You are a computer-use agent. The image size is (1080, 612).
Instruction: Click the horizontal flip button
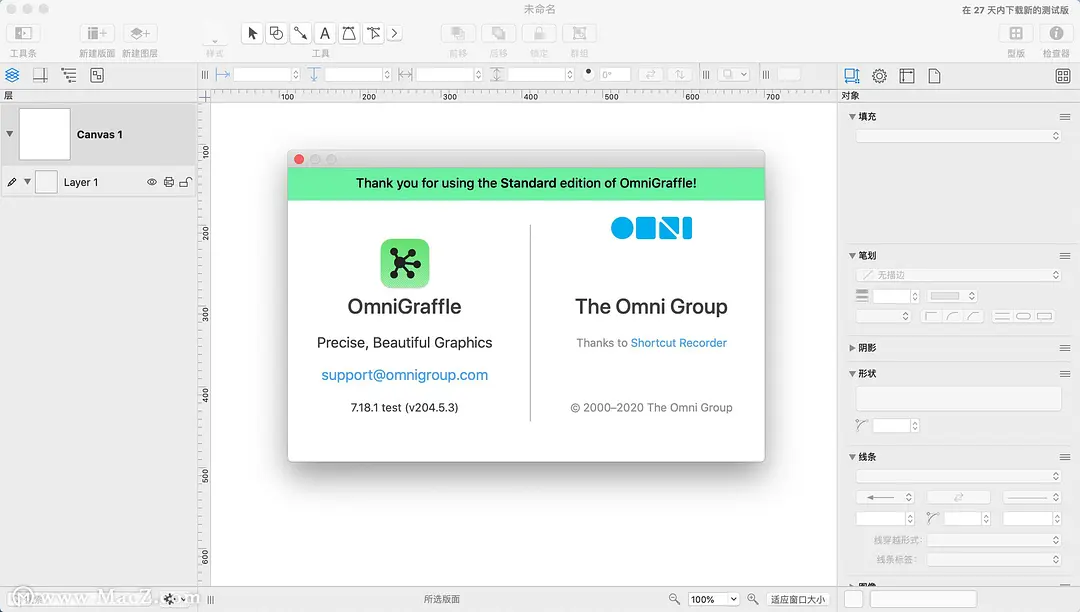click(x=650, y=74)
